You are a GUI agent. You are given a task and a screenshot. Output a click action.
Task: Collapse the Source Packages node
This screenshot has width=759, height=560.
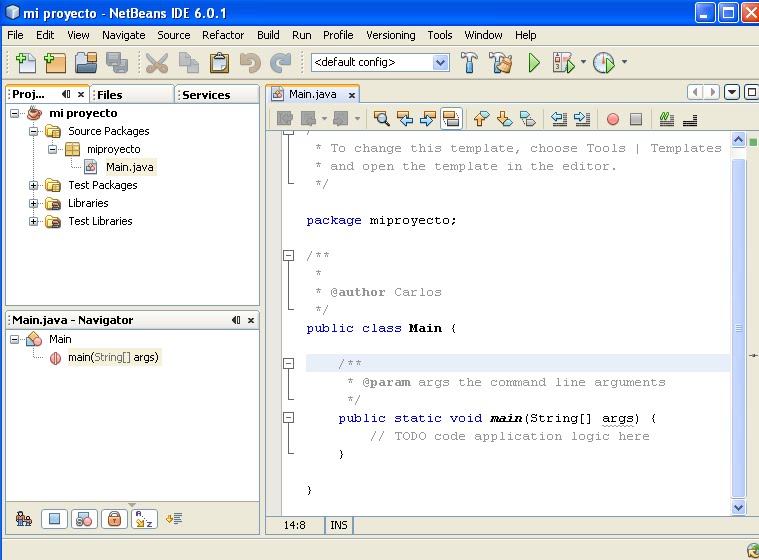click(33, 131)
